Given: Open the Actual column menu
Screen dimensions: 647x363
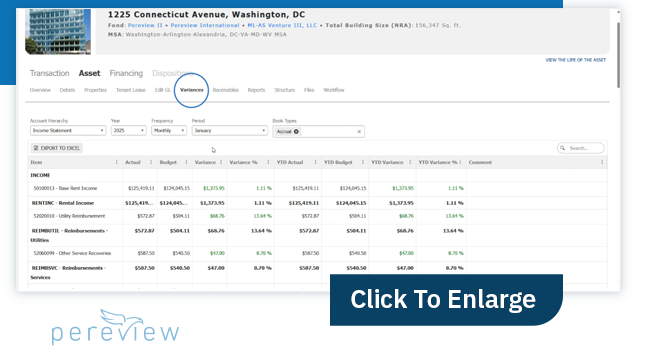Looking at the screenshot, I should tap(151, 162).
